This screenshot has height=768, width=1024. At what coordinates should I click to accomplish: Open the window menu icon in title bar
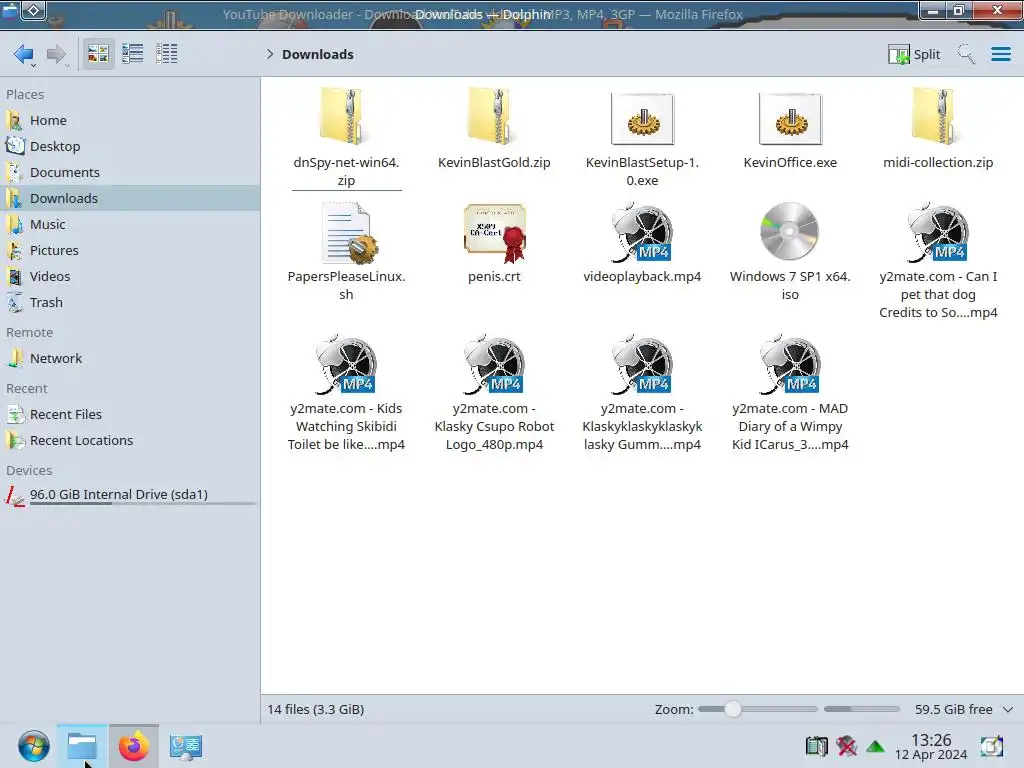point(10,10)
